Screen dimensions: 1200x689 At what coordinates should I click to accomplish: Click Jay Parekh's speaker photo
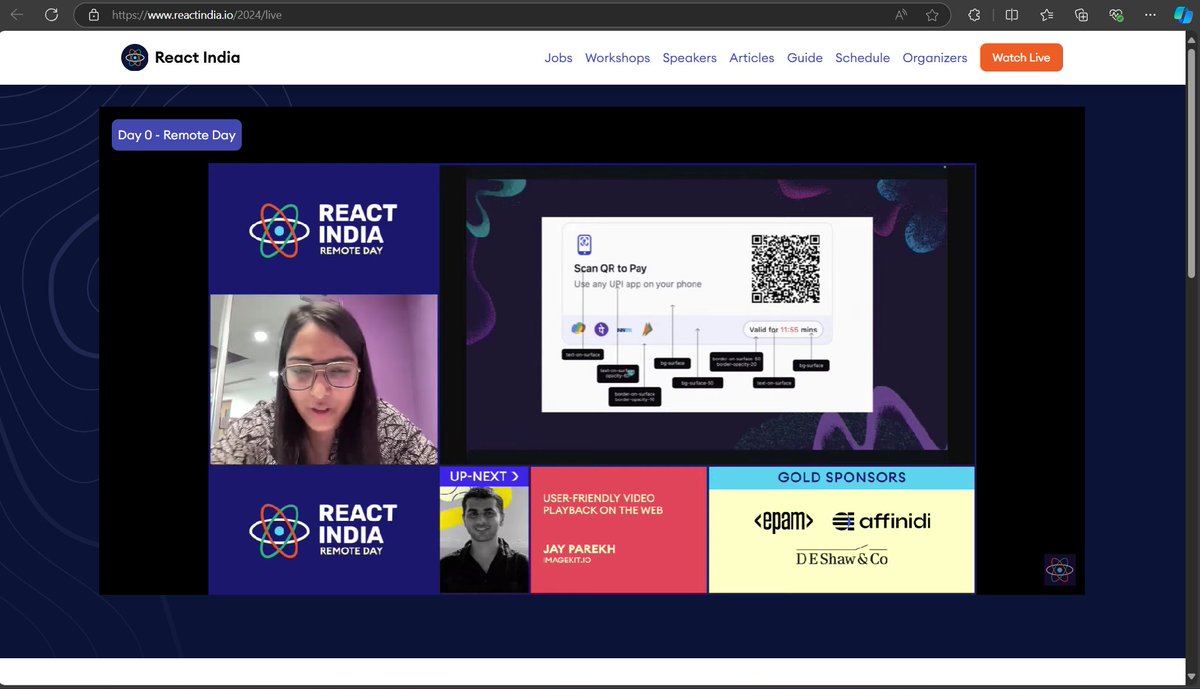point(484,539)
